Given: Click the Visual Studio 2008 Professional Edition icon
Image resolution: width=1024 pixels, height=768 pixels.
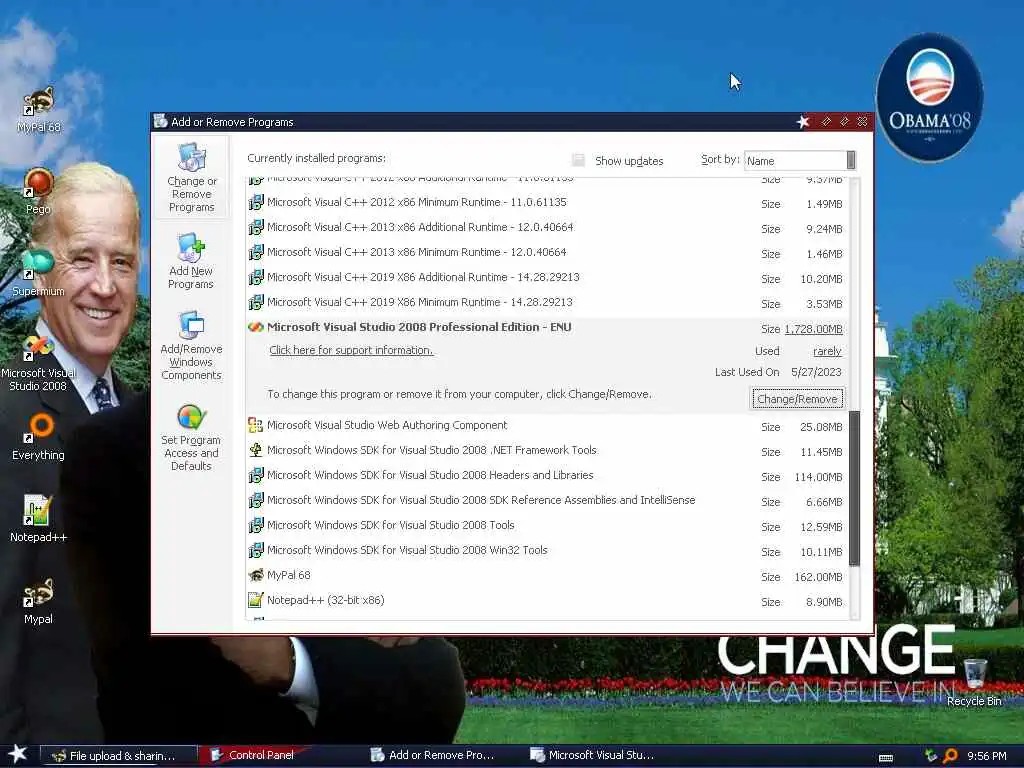Looking at the screenshot, I should 255,327.
